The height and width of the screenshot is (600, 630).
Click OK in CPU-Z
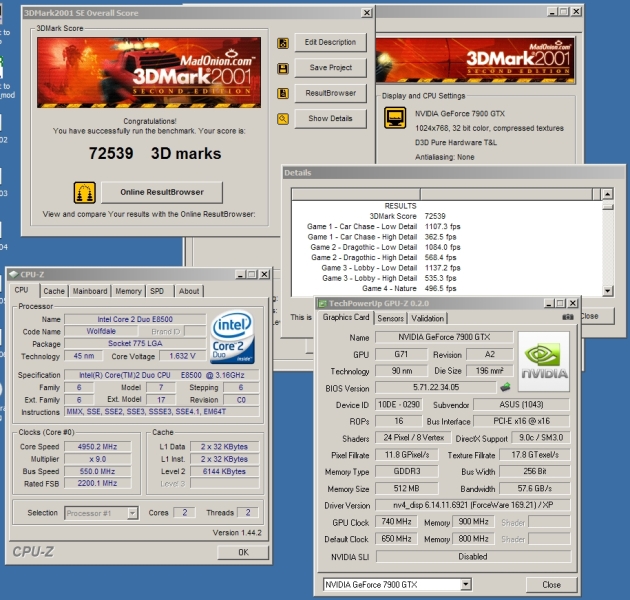(243, 552)
